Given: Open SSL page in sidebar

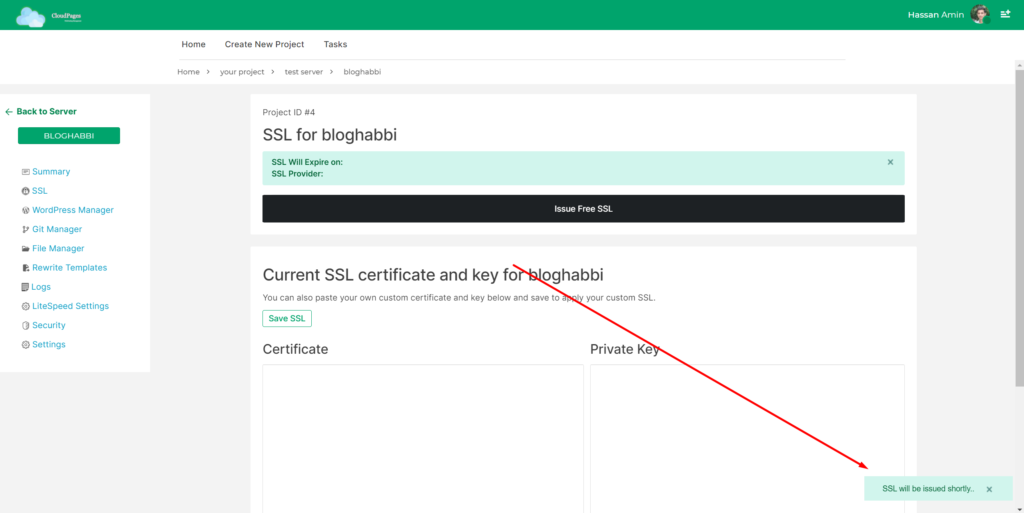Looking at the screenshot, I should 40,191.
